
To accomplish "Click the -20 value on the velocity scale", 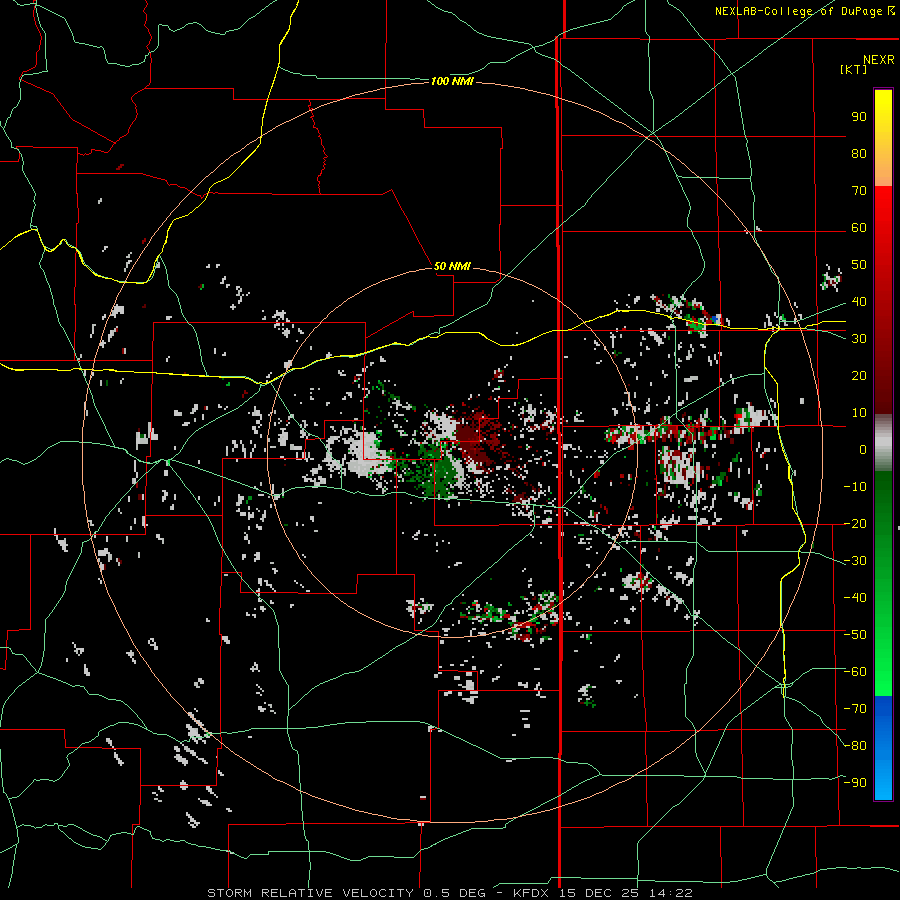I will click(x=855, y=524).
